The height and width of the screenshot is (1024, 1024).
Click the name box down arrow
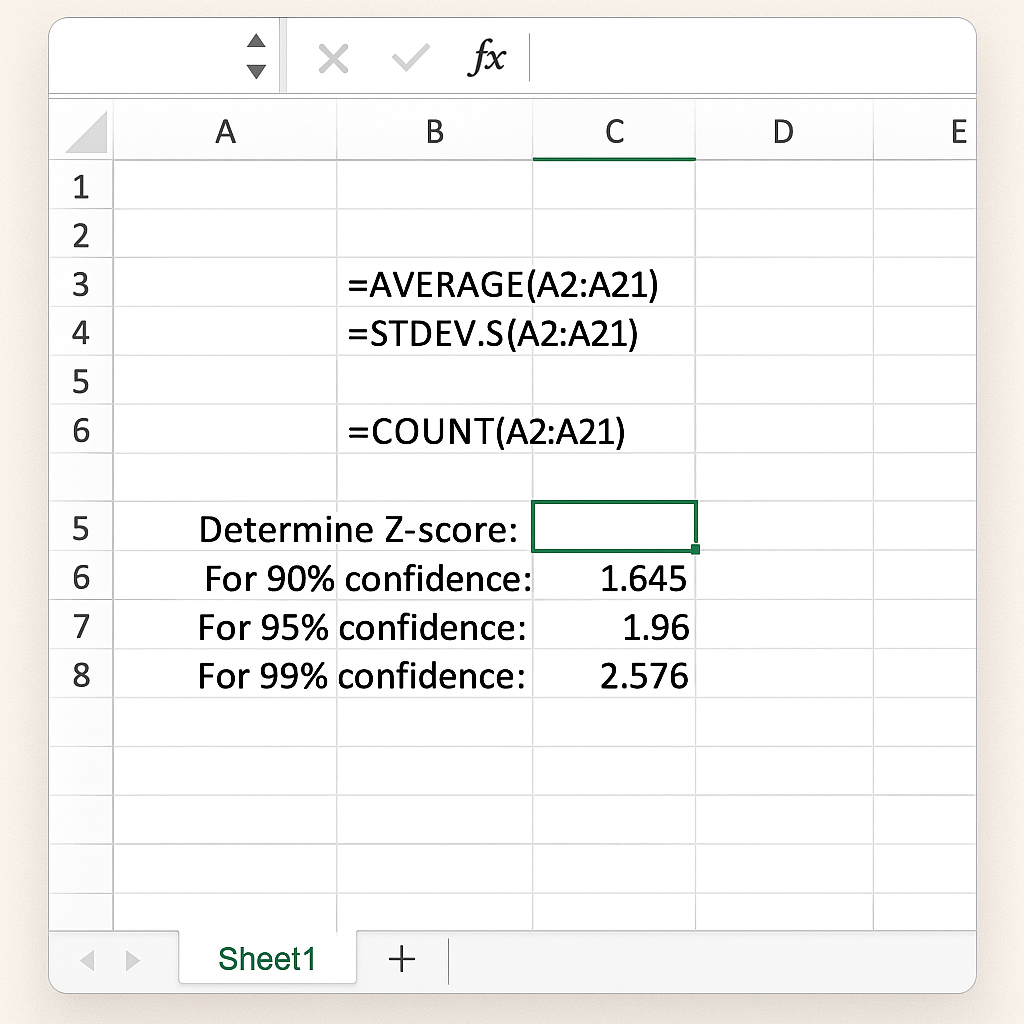257,71
